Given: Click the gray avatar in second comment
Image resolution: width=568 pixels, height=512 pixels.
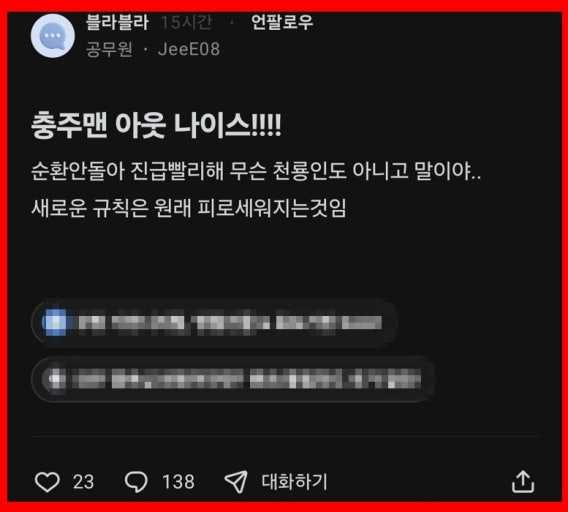Looking at the screenshot, I should tap(55, 379).
